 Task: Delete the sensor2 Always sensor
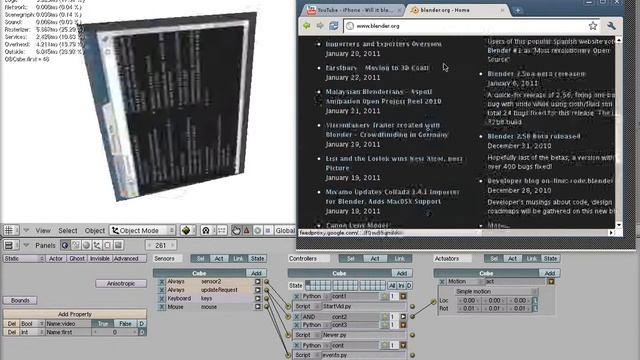coord(161,282)
